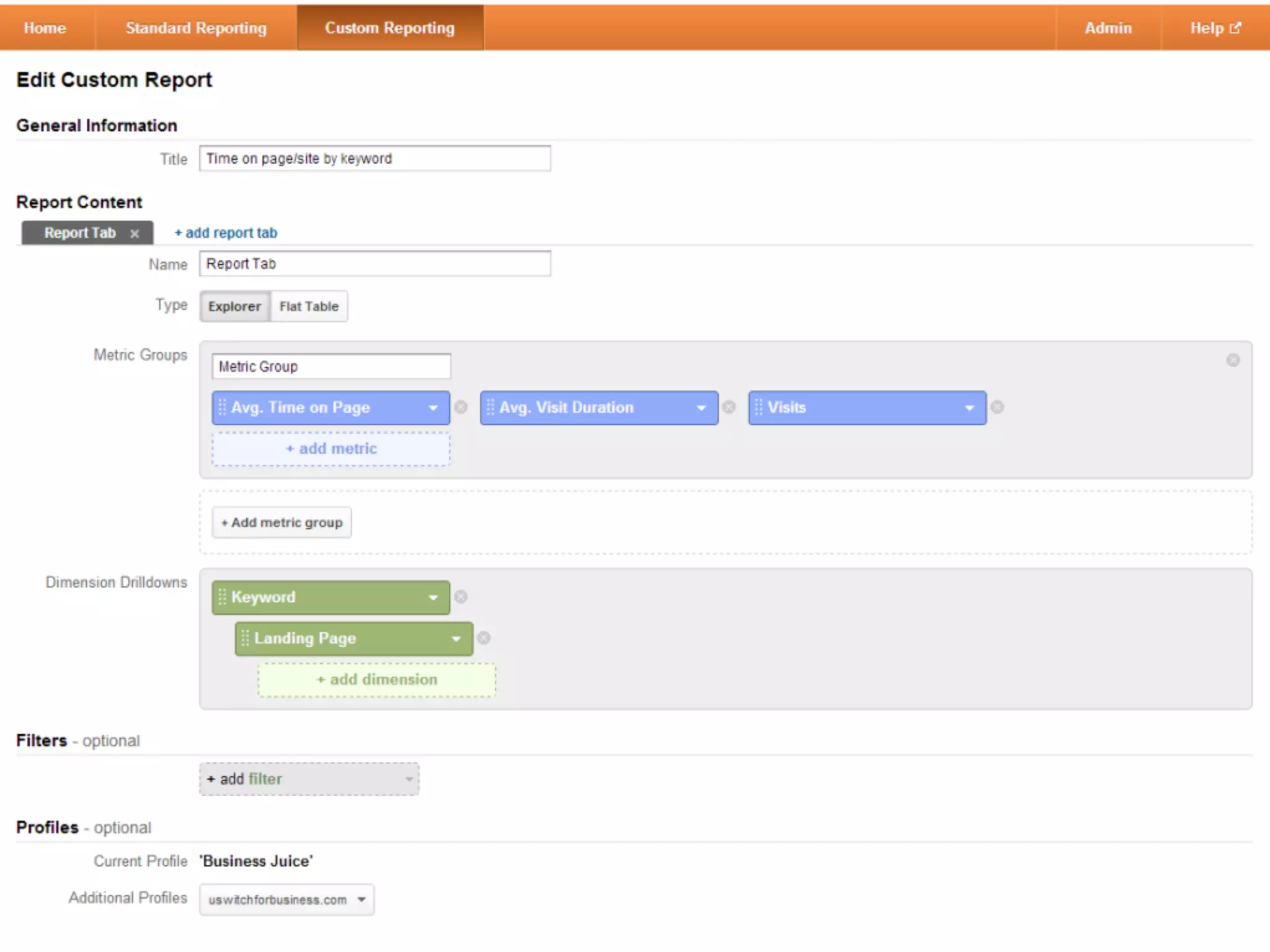Open the Visits metric dropdown
This screenshot has height=952, width=1270.
(x=969, y=408)
